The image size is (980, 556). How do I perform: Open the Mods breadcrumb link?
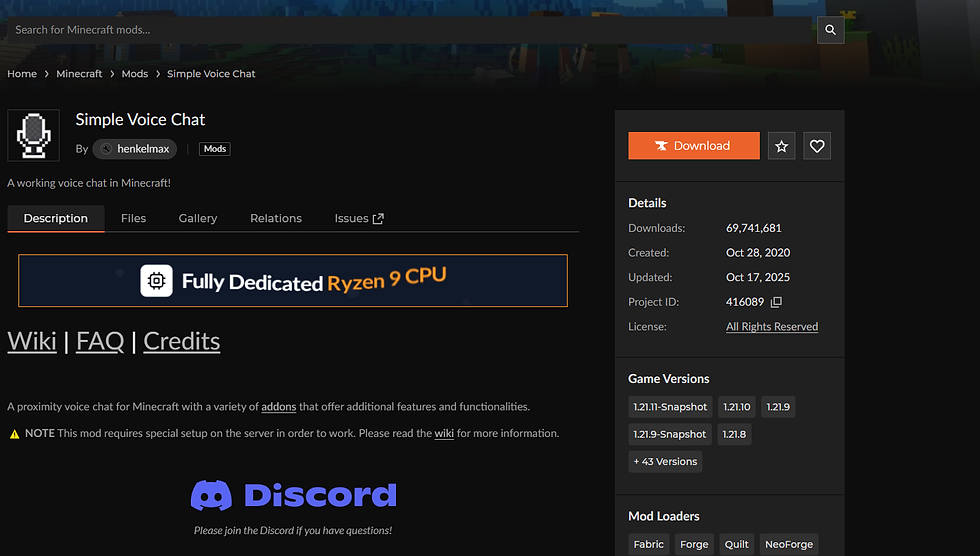pyautogui.click(x=135, y=74)
